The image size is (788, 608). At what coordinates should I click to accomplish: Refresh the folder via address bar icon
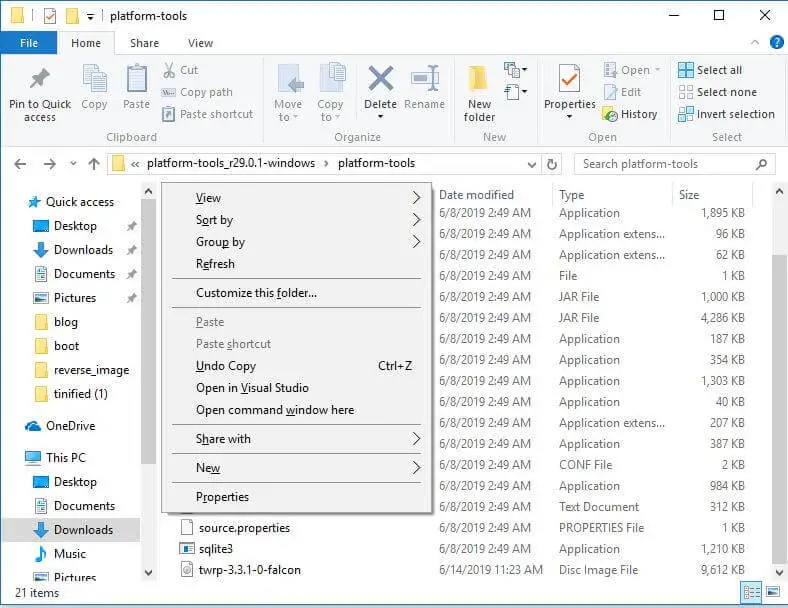pos(554,164)
